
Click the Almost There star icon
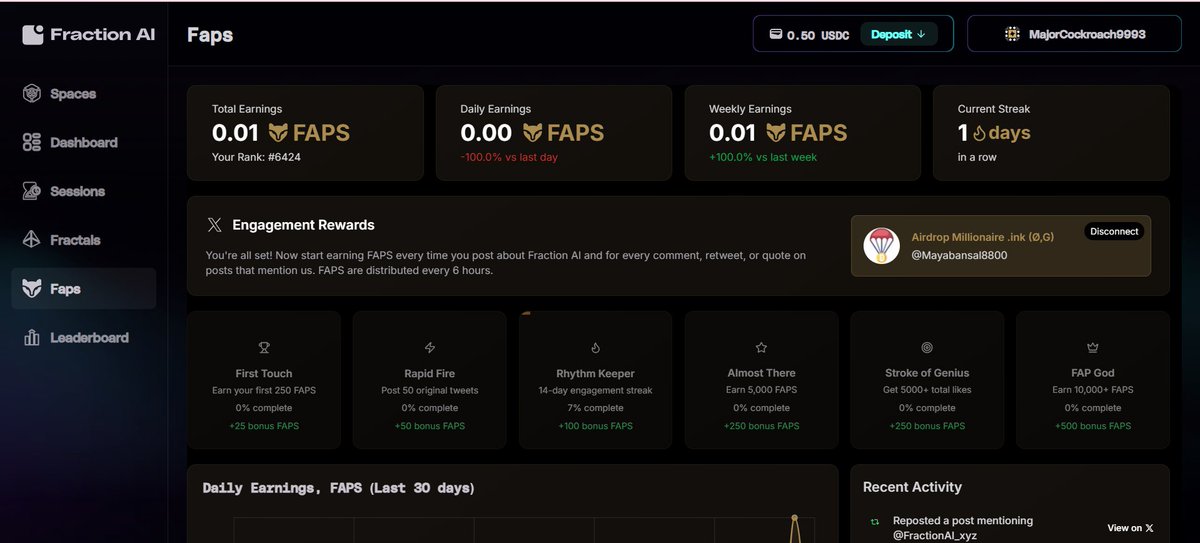761,348
